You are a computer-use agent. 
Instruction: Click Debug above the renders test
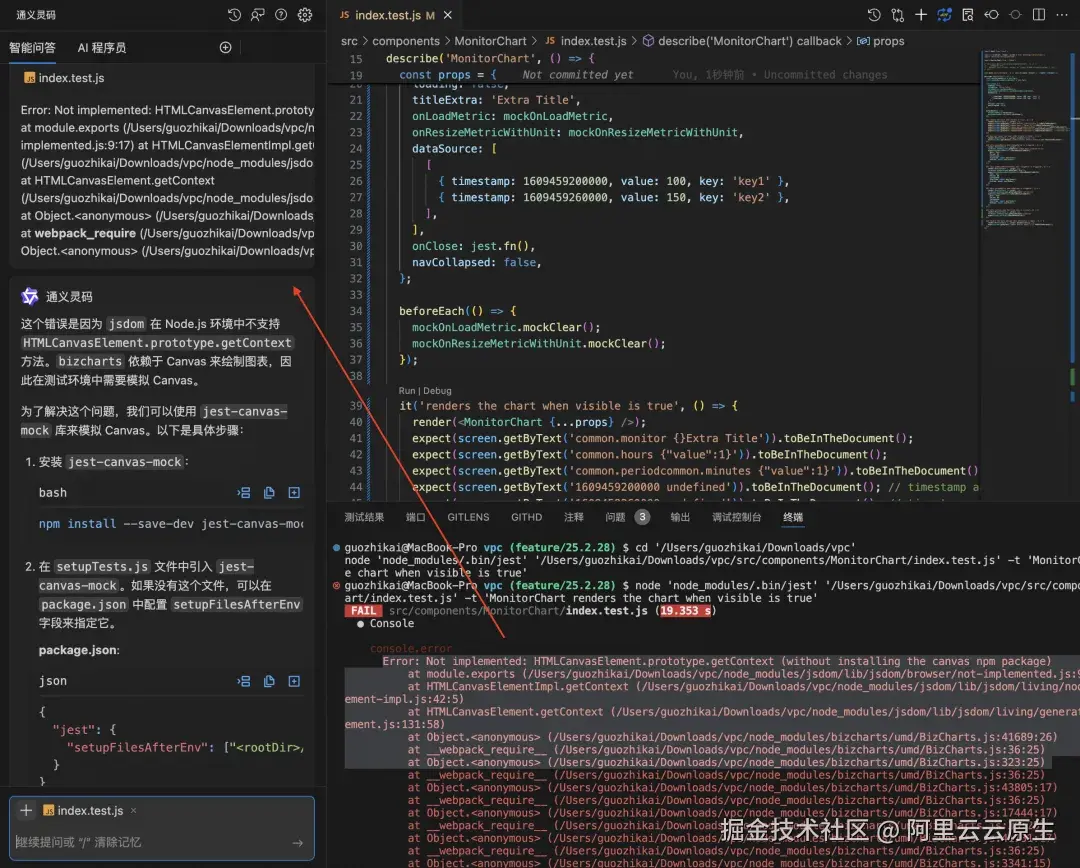(437, 391)
